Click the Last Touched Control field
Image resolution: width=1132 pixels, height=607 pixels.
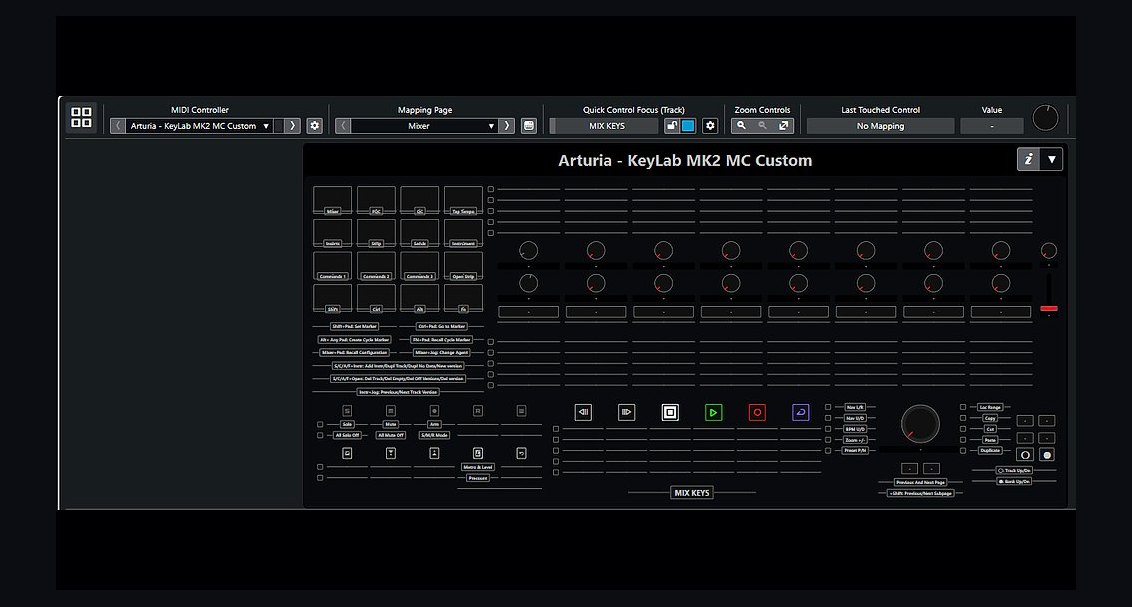point(880,126)
